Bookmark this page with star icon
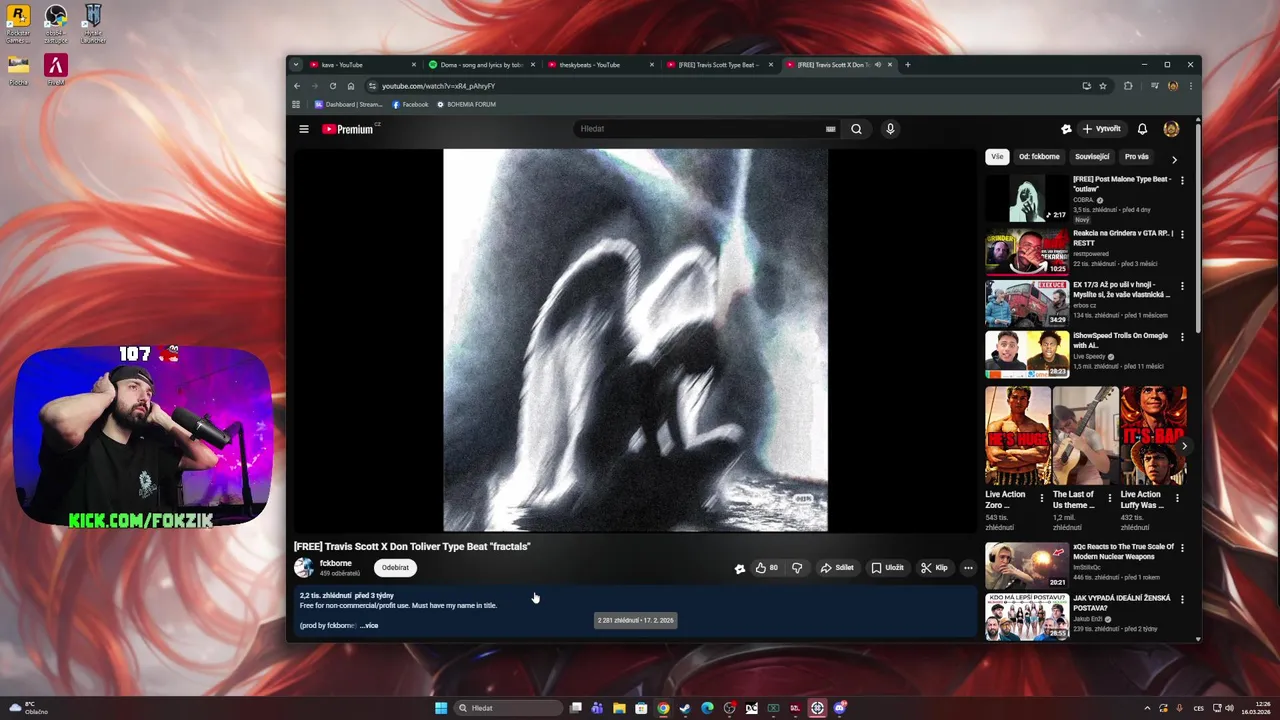 pos(1103,86)
